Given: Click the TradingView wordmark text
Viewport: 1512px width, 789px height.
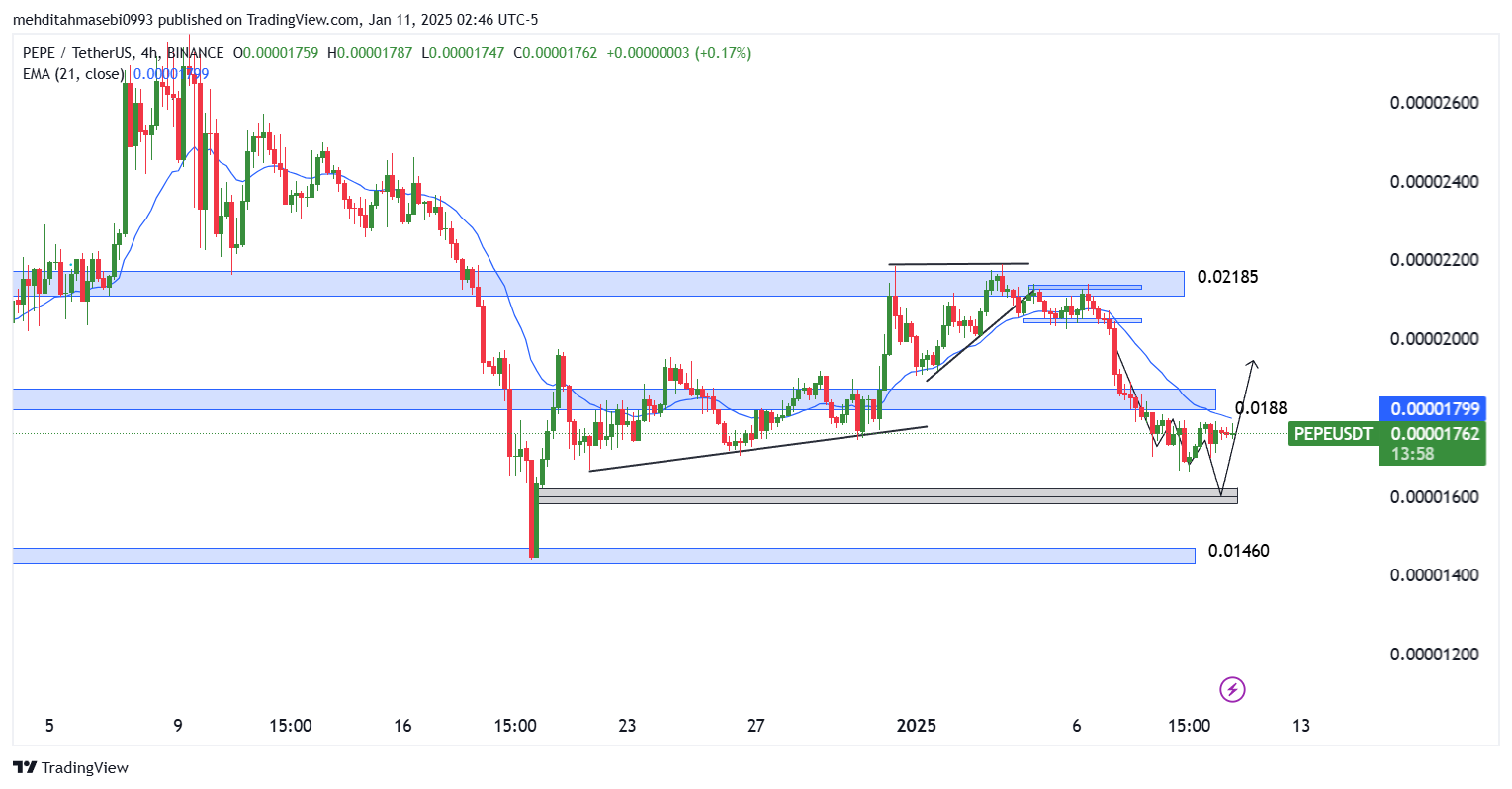Looking at the screenshot, I should (x=85, y=767).
